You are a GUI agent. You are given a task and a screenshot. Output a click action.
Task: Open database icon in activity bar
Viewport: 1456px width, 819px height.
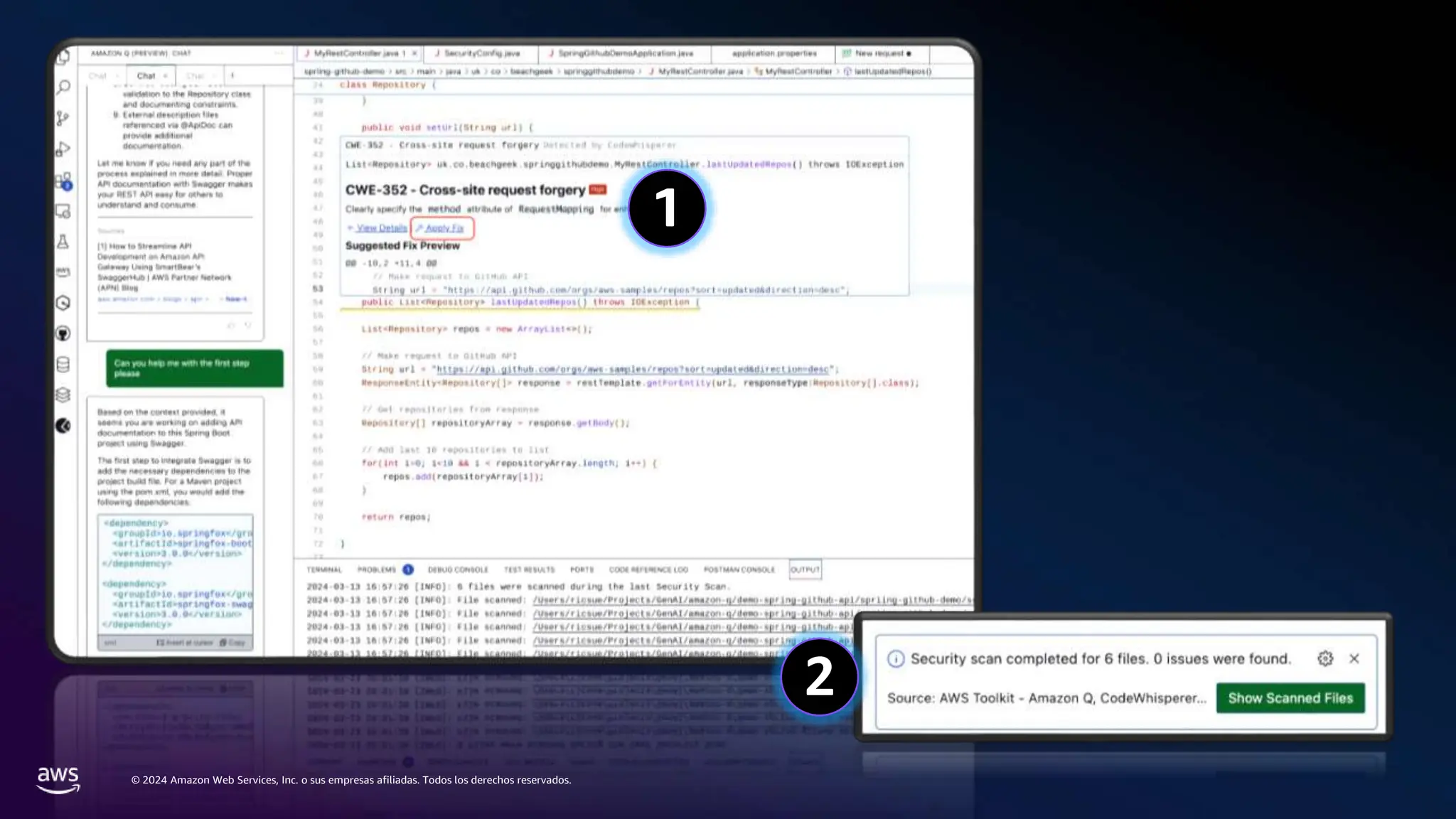63,364
